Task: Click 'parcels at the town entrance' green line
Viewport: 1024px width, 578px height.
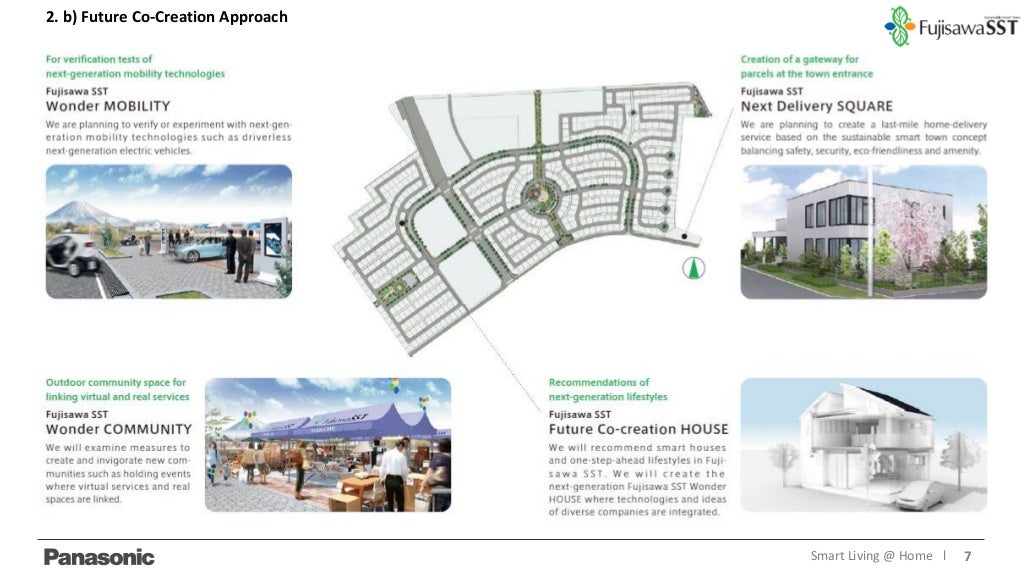Action: (807, 74)
